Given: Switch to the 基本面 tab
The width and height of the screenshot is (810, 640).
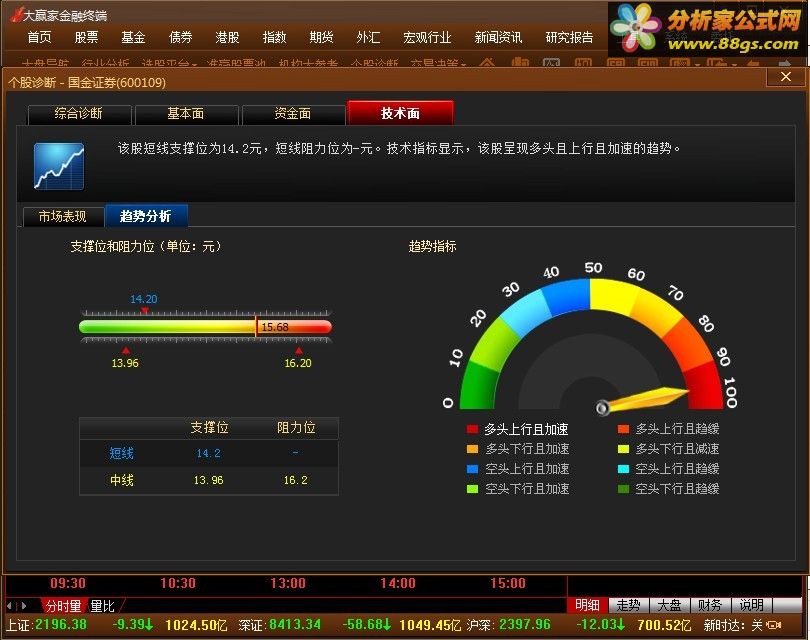Looking at the screenshot, I should [x=186, y=114].
